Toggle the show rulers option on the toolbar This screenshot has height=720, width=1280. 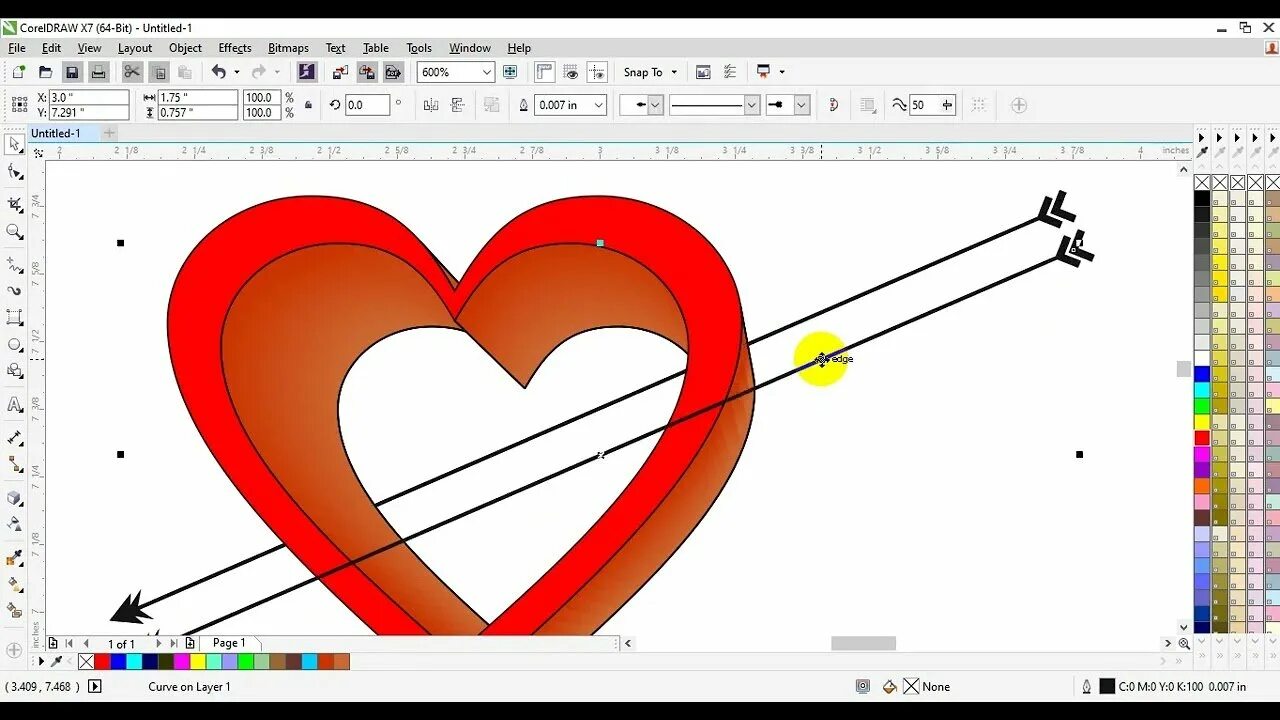[544, 71]
